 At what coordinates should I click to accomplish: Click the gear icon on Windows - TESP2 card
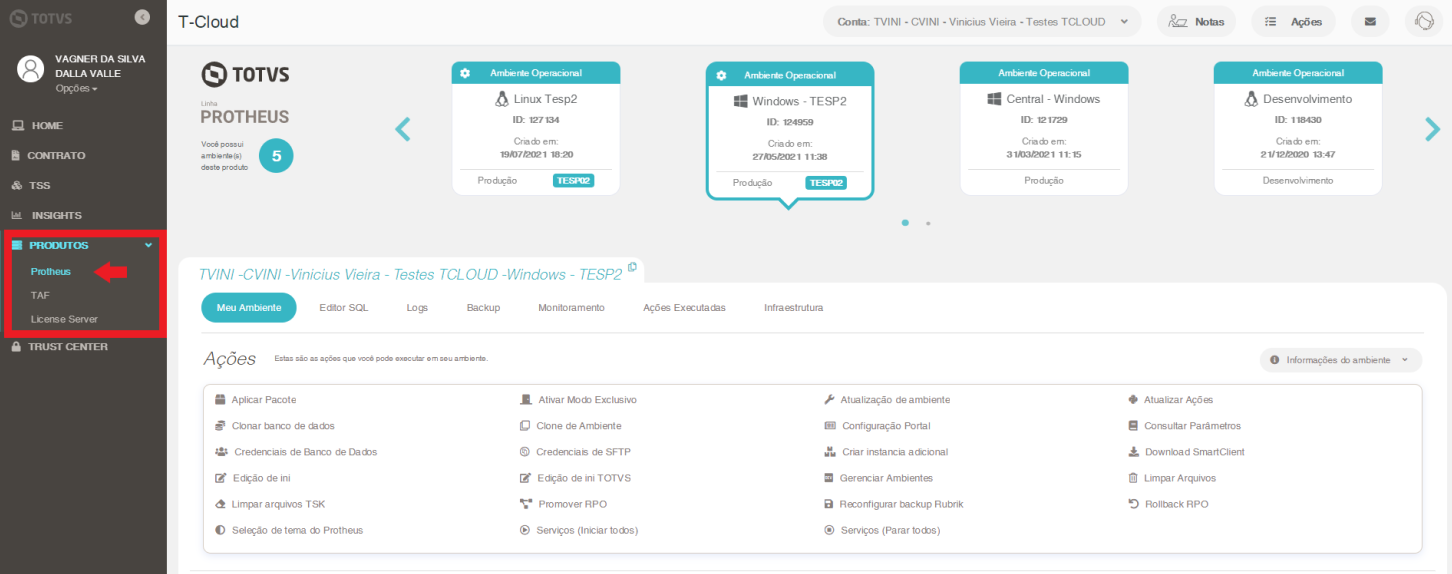point(719,75)
